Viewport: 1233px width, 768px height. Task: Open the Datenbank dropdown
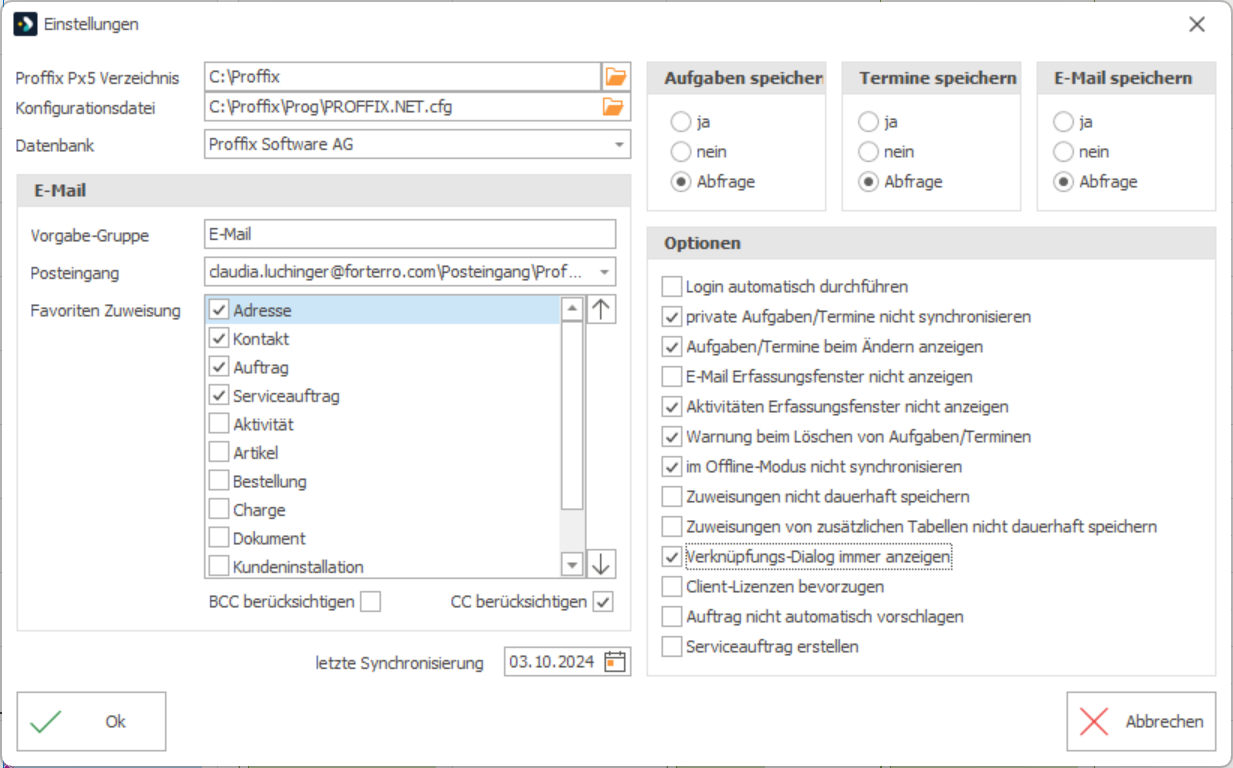pos(619,144)
